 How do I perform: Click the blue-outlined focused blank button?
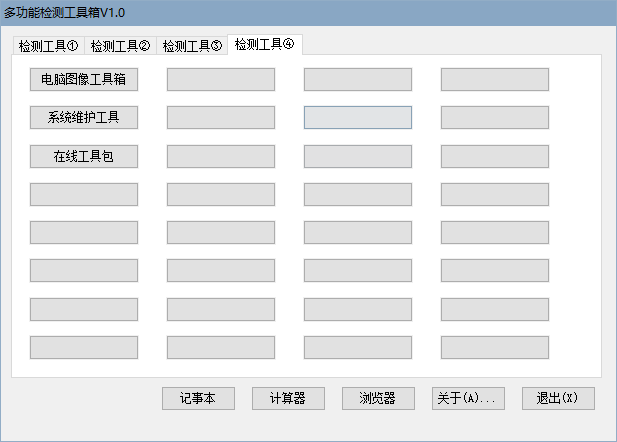click(358, 118)
